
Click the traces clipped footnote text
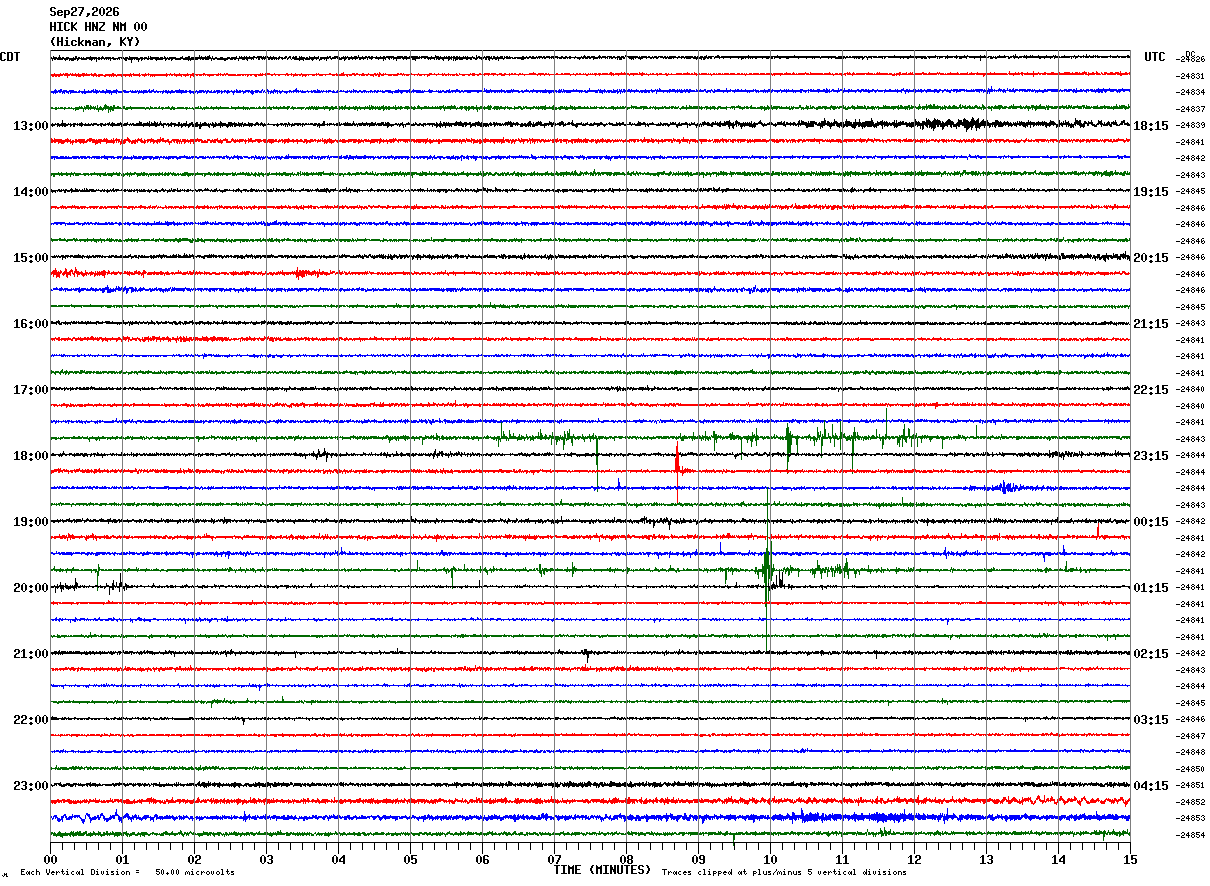pyautogui.click(x=784, y=872)
